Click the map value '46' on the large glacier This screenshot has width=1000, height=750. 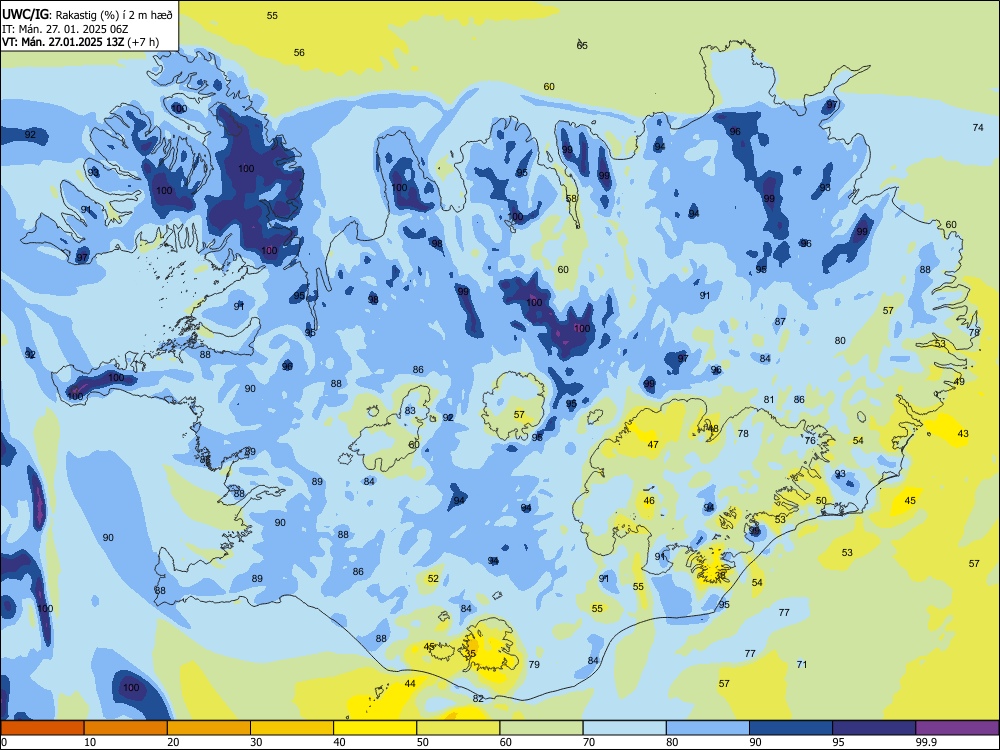tap(649, 501)
